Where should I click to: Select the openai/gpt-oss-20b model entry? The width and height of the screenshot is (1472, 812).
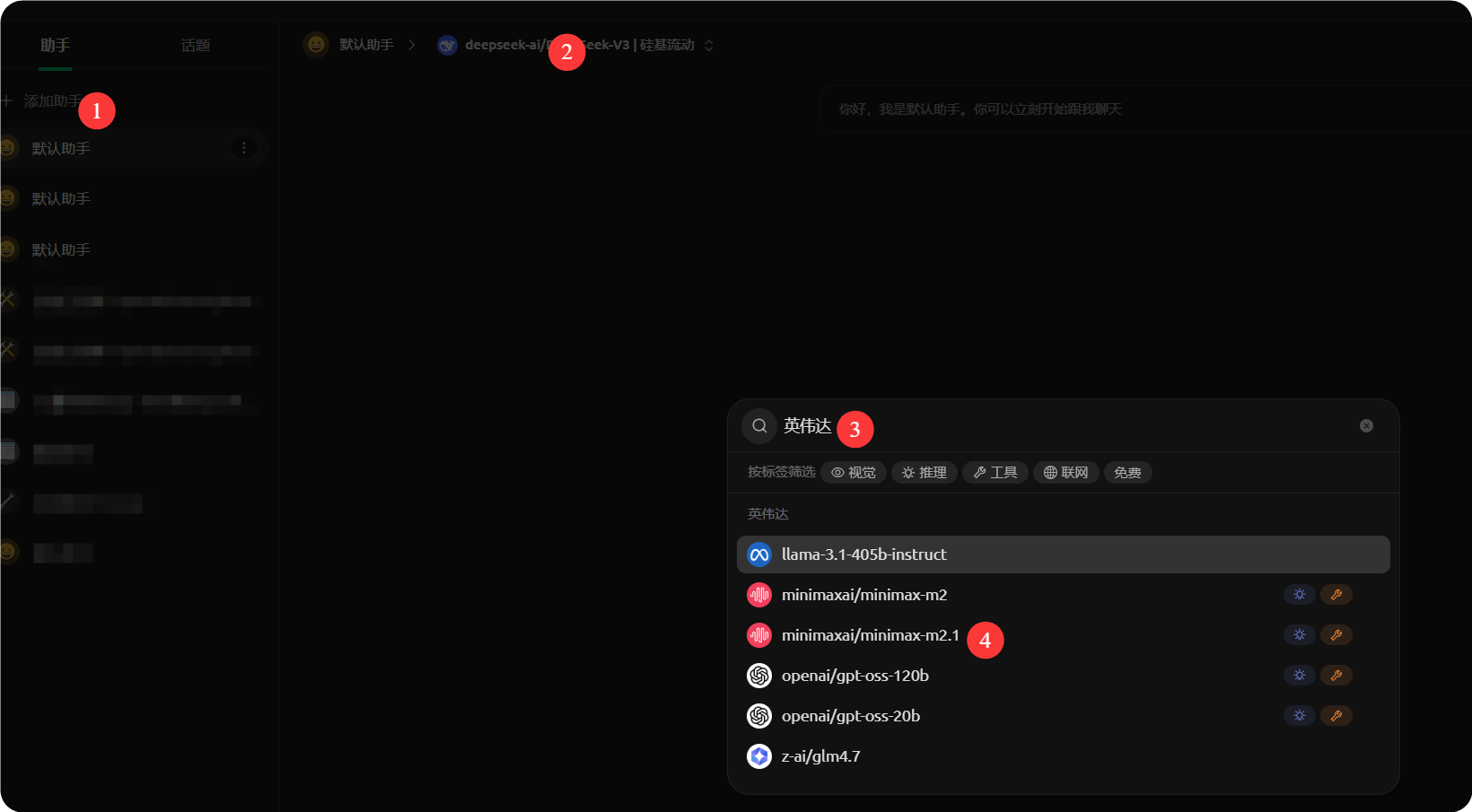coord(851,716)
